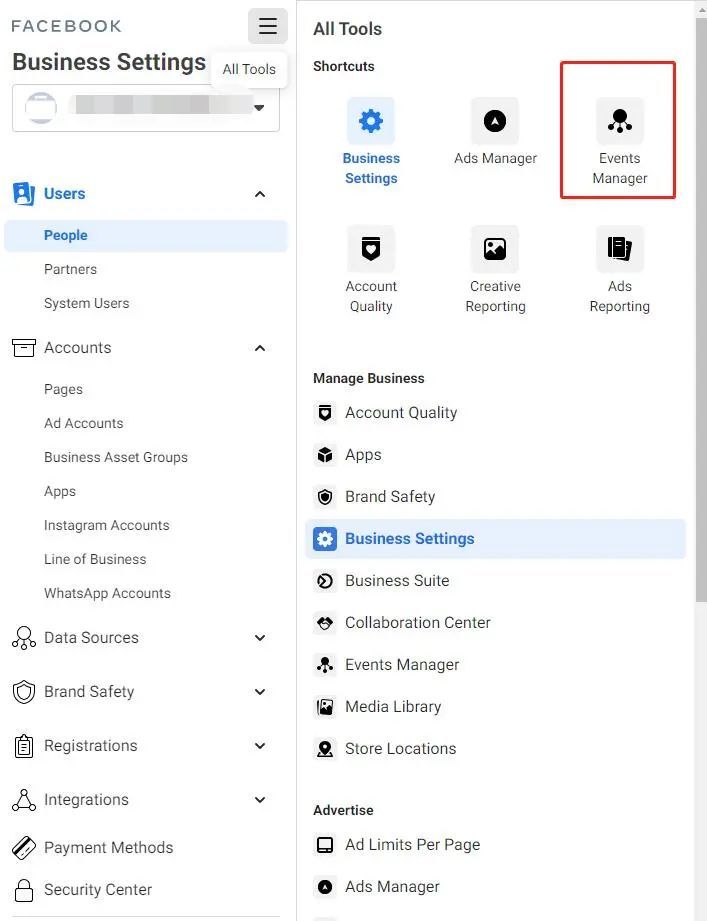Open Instagram Accounts
This screenshot has width=707, height=921.
click(106, 526)
